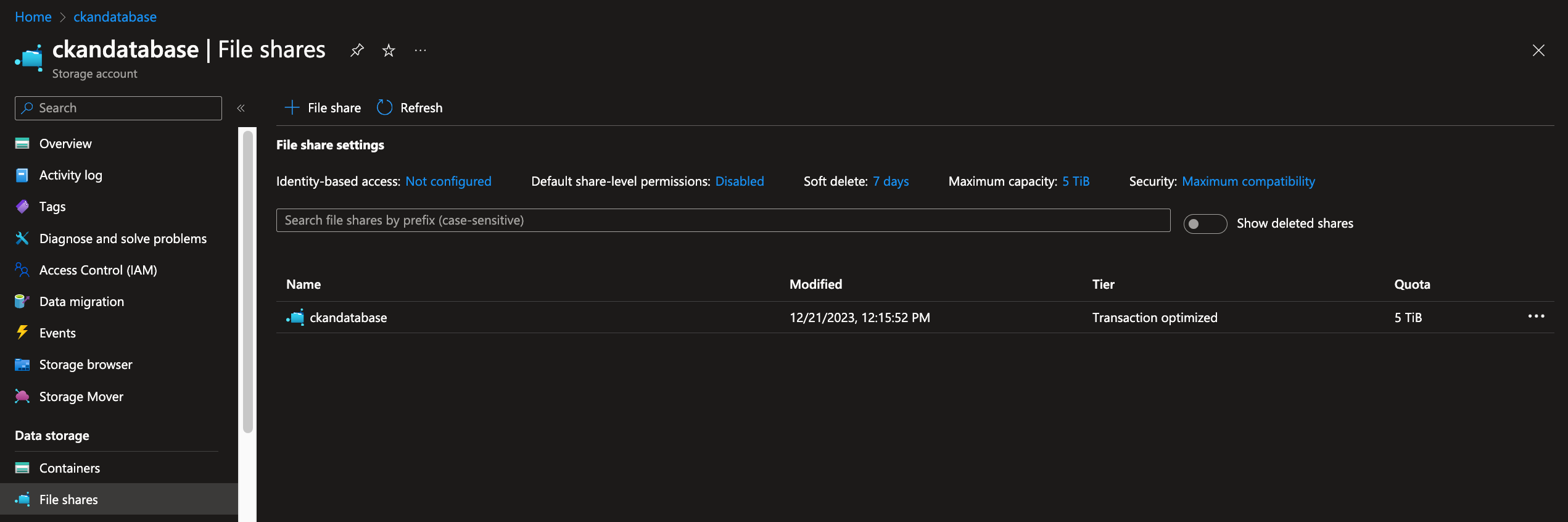Click the Diagnose and solve problems wrench icon
1568x522 pixels.
point(22,238)
